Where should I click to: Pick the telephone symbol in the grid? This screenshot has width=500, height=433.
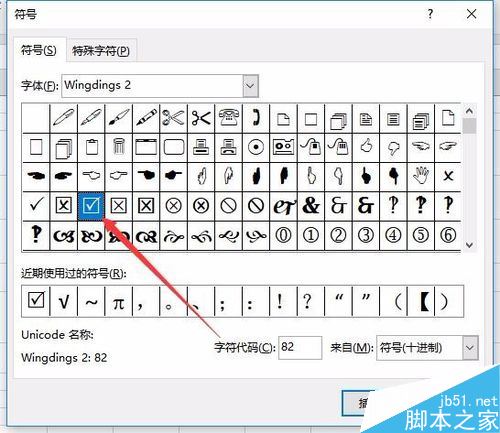(x=229, y=118)
